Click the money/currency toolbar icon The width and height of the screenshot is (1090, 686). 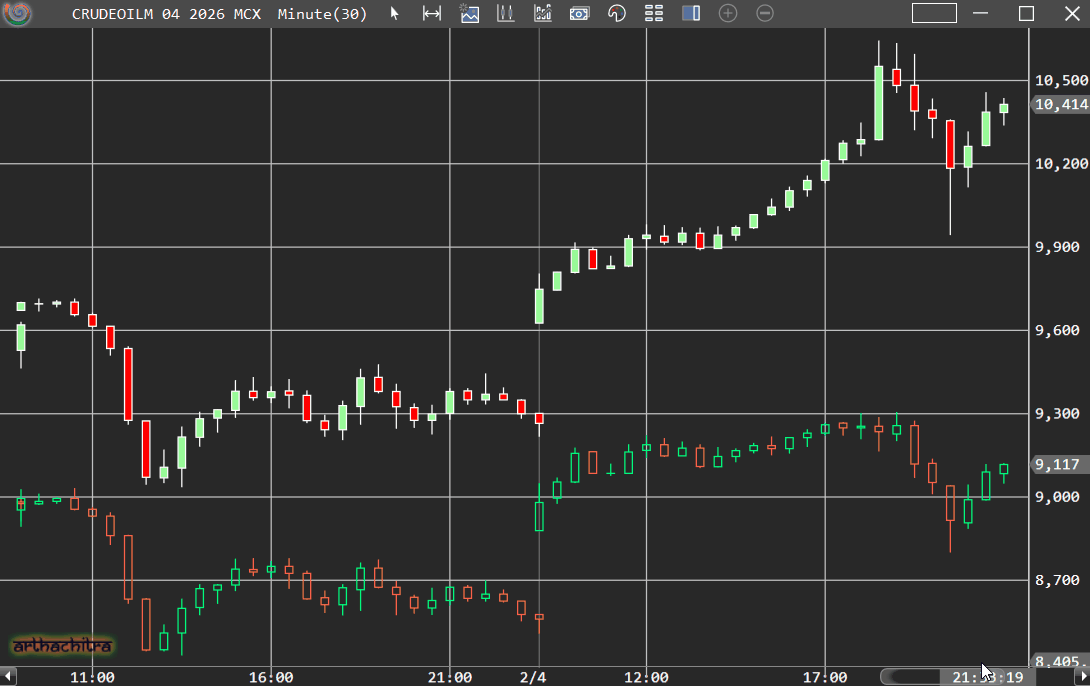(x=580, y=14)
